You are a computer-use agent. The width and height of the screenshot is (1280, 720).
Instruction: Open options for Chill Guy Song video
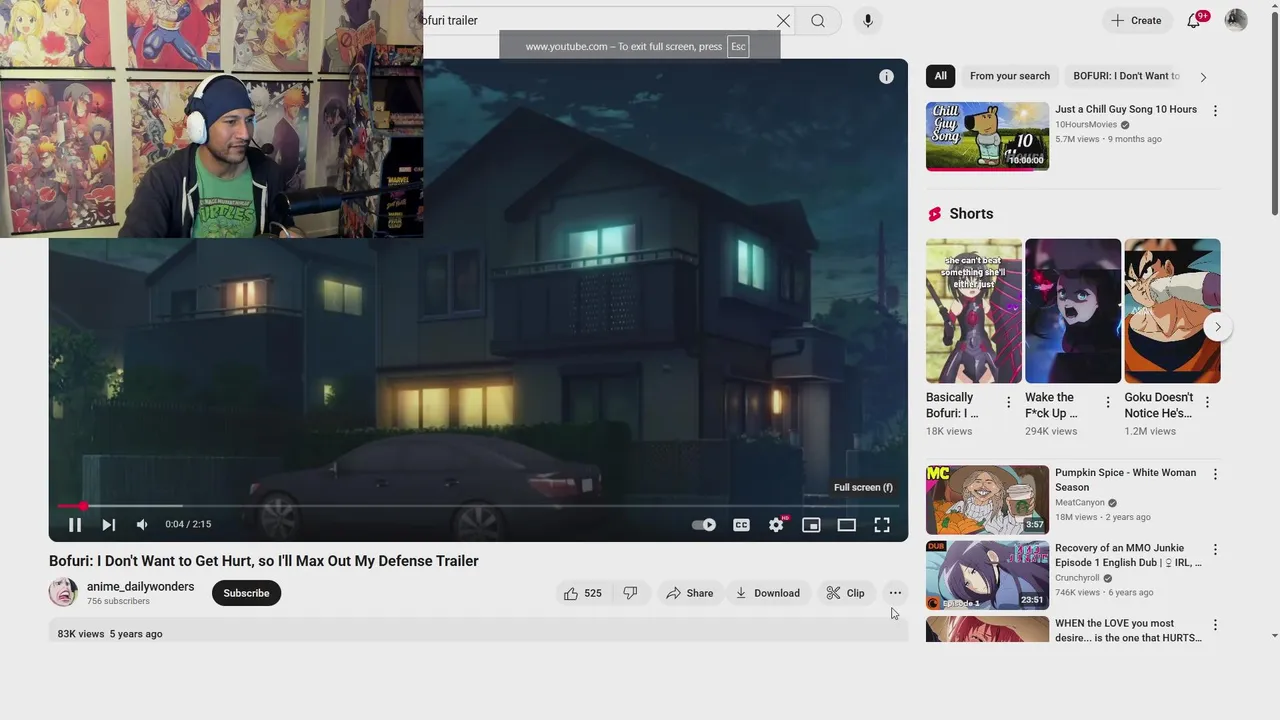pos(1215,111)
